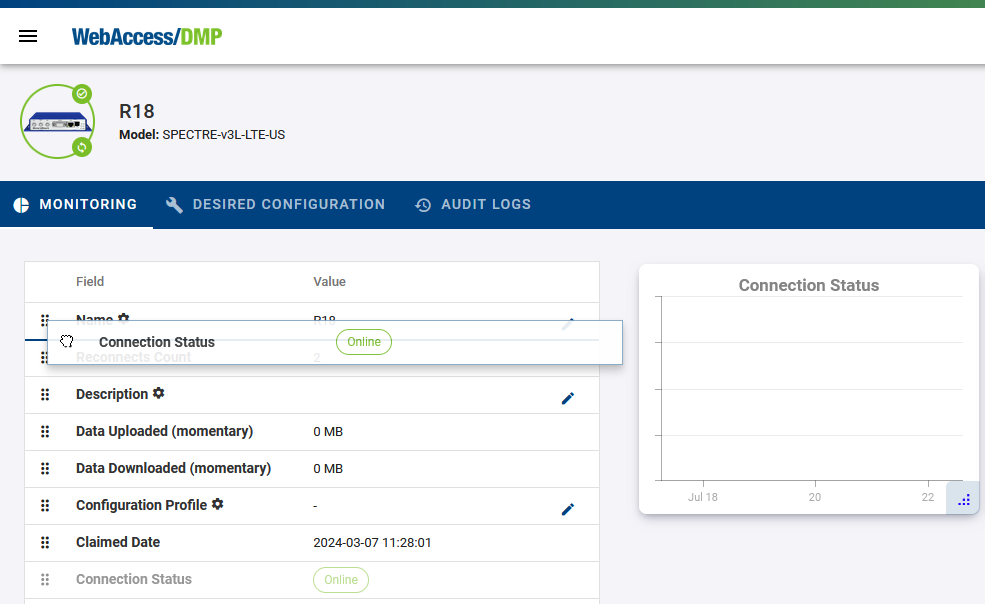Click drag handle for Data Downloaded row

45,469
